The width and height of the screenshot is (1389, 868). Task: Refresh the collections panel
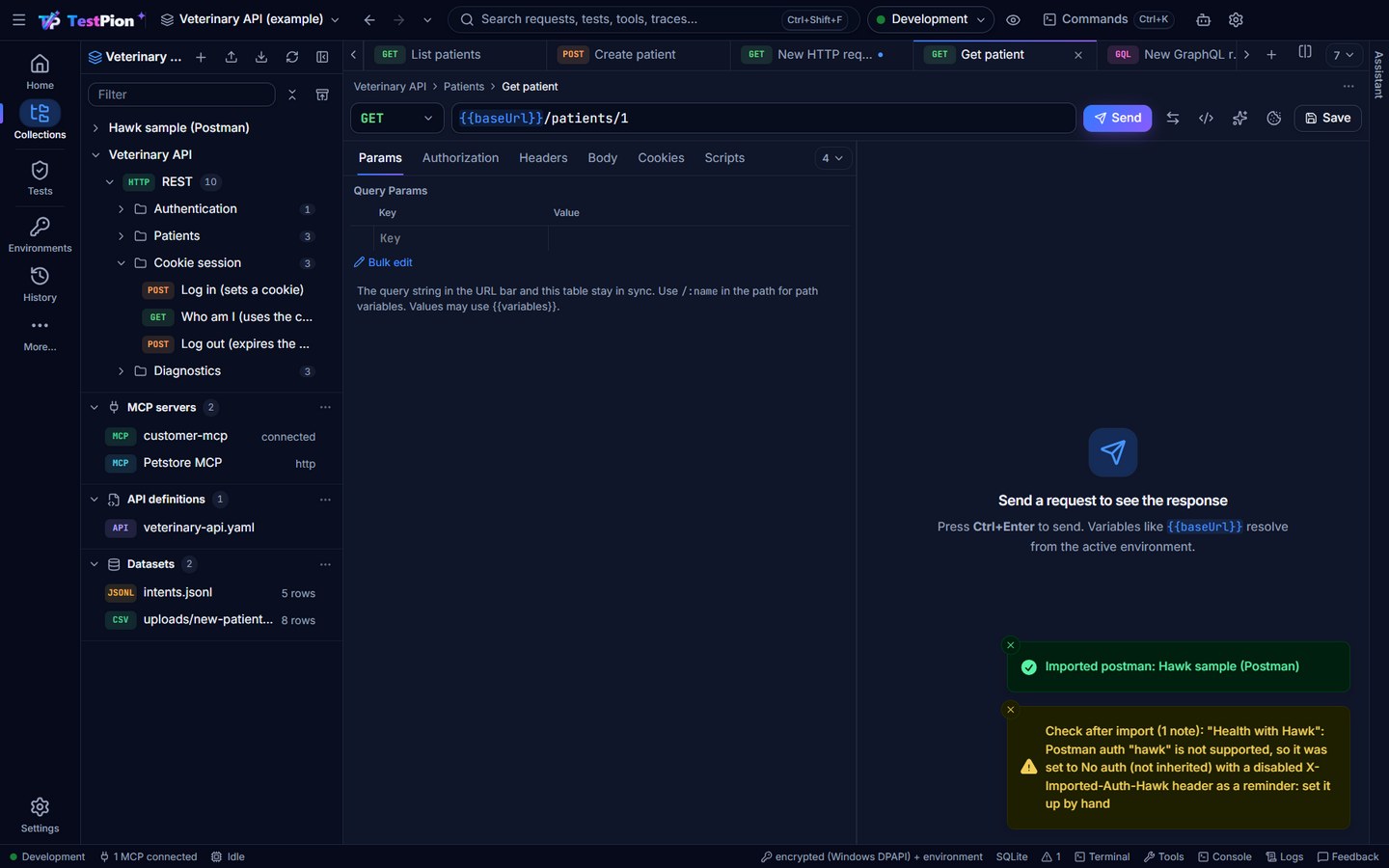292,57
